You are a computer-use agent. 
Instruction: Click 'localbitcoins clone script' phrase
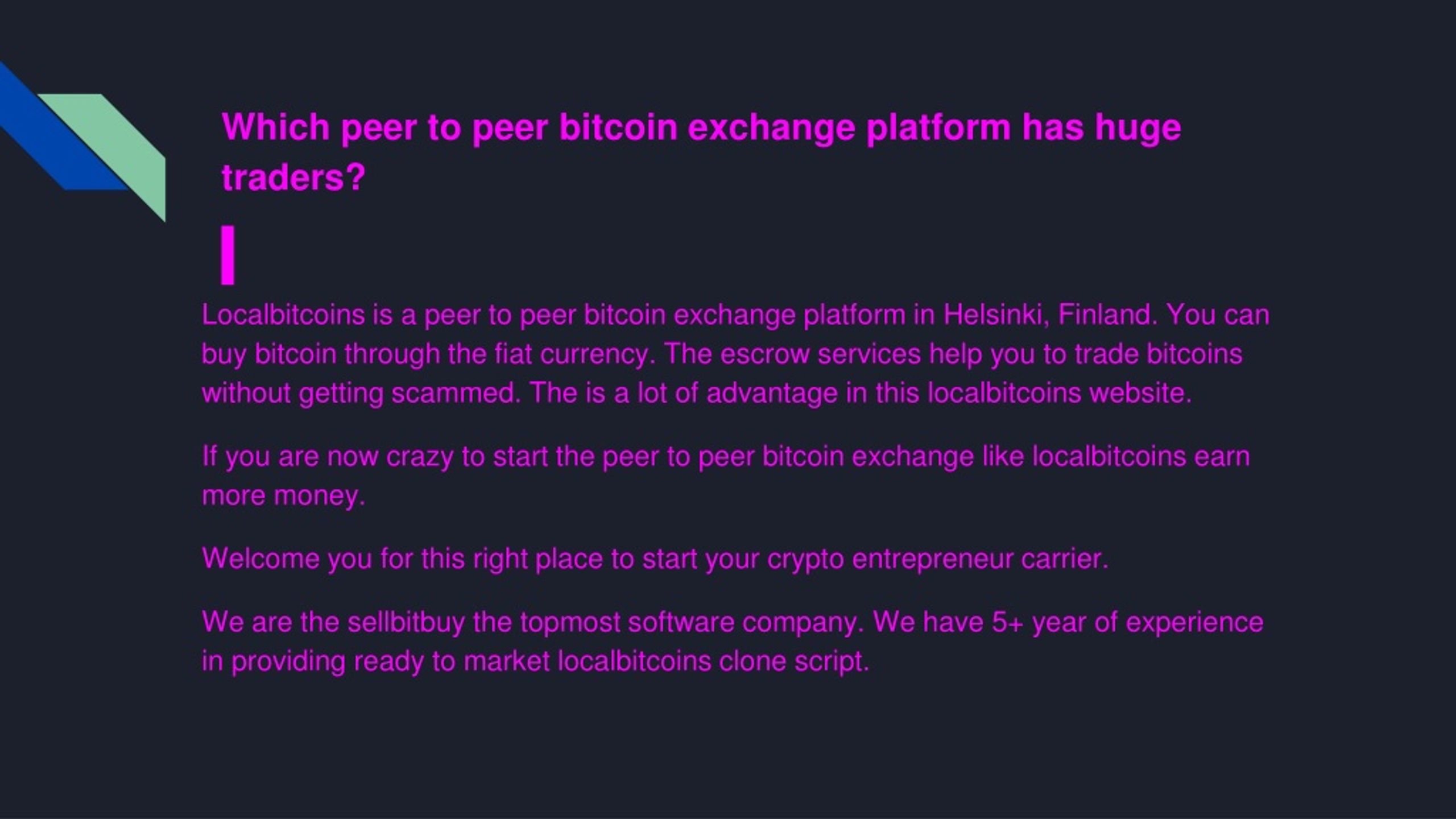713,661
